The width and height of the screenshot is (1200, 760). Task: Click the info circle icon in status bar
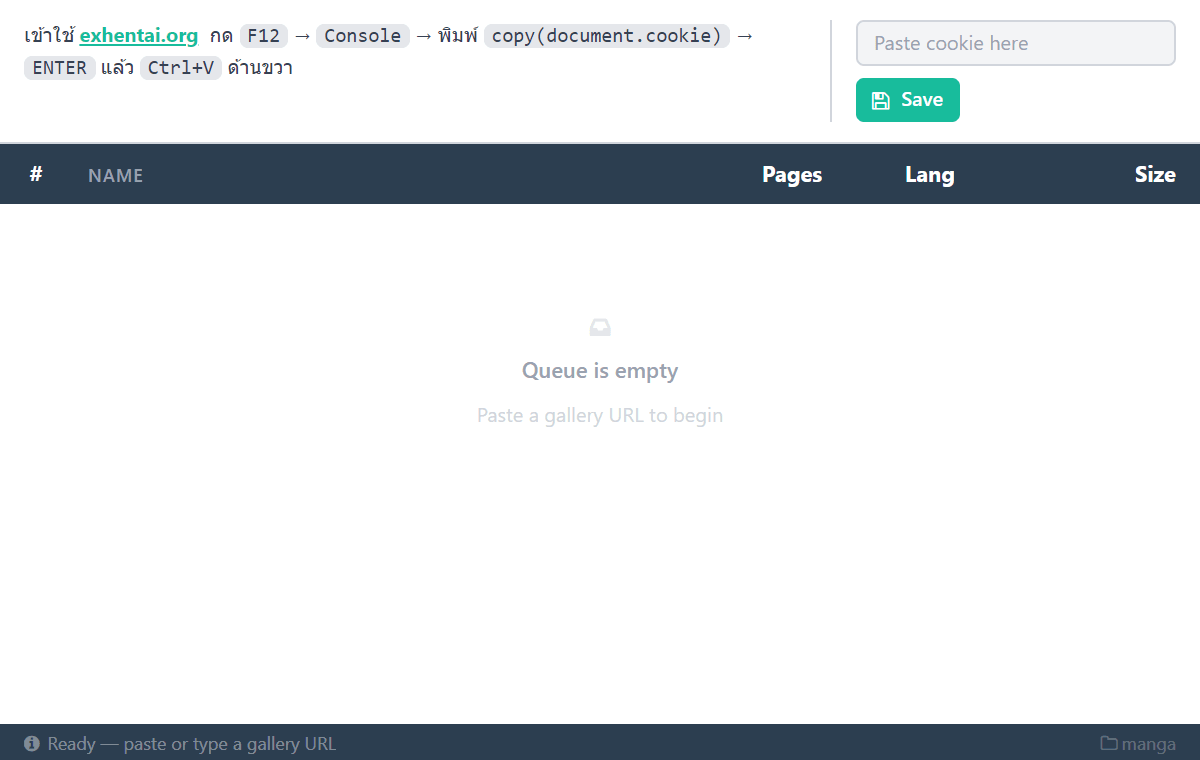32,743
